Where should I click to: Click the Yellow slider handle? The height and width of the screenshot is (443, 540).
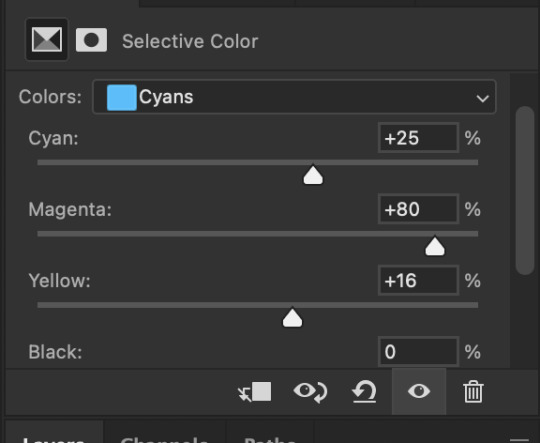pyautogui.click(x=292, y=317)
